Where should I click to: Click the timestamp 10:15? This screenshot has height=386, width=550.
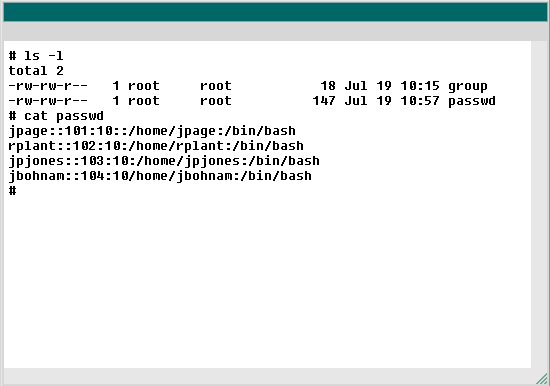420,86
